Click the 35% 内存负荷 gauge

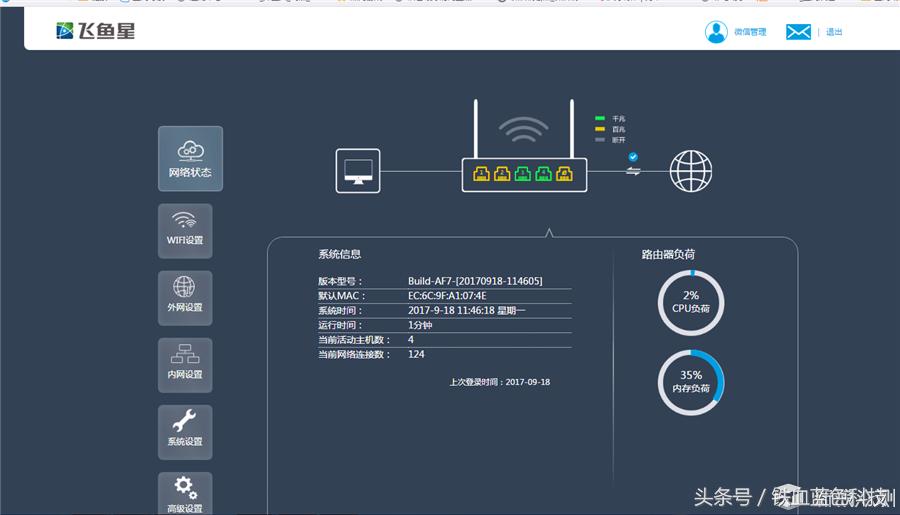(691, 382)
